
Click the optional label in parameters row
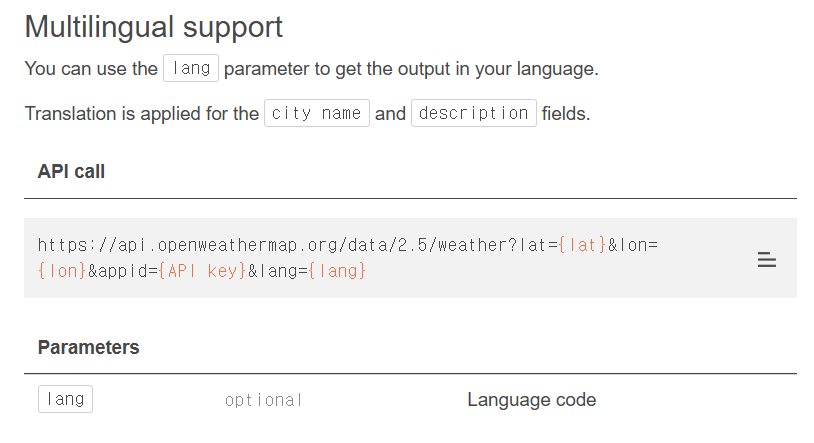263,400
